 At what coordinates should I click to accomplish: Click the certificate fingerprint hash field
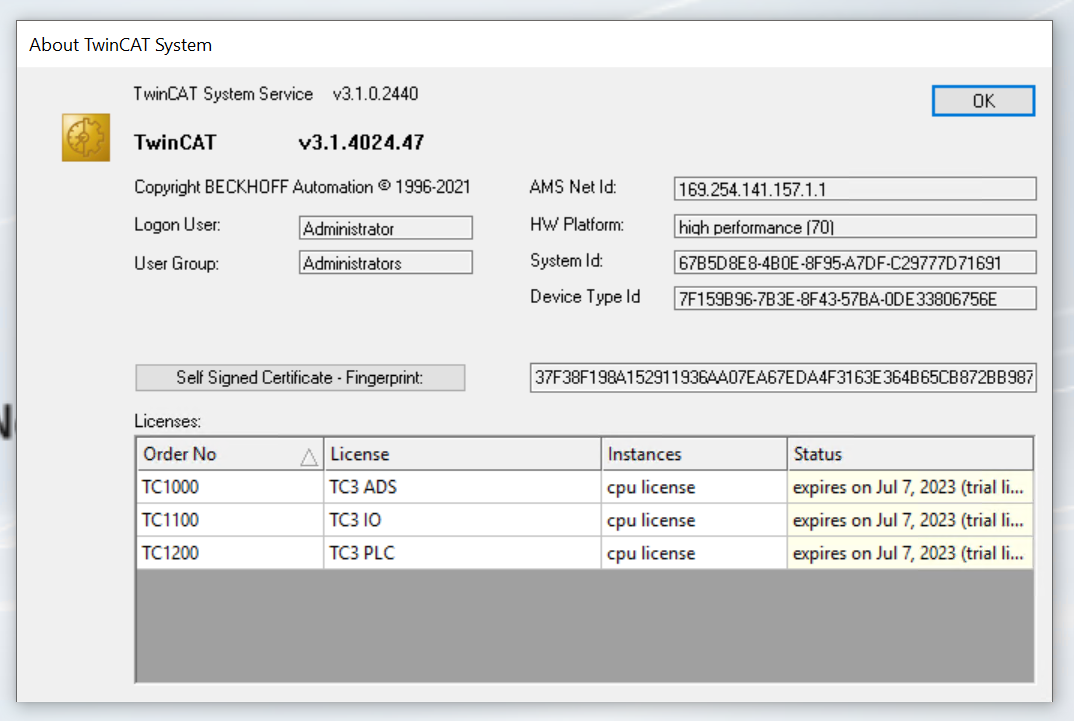coord(783,377)
